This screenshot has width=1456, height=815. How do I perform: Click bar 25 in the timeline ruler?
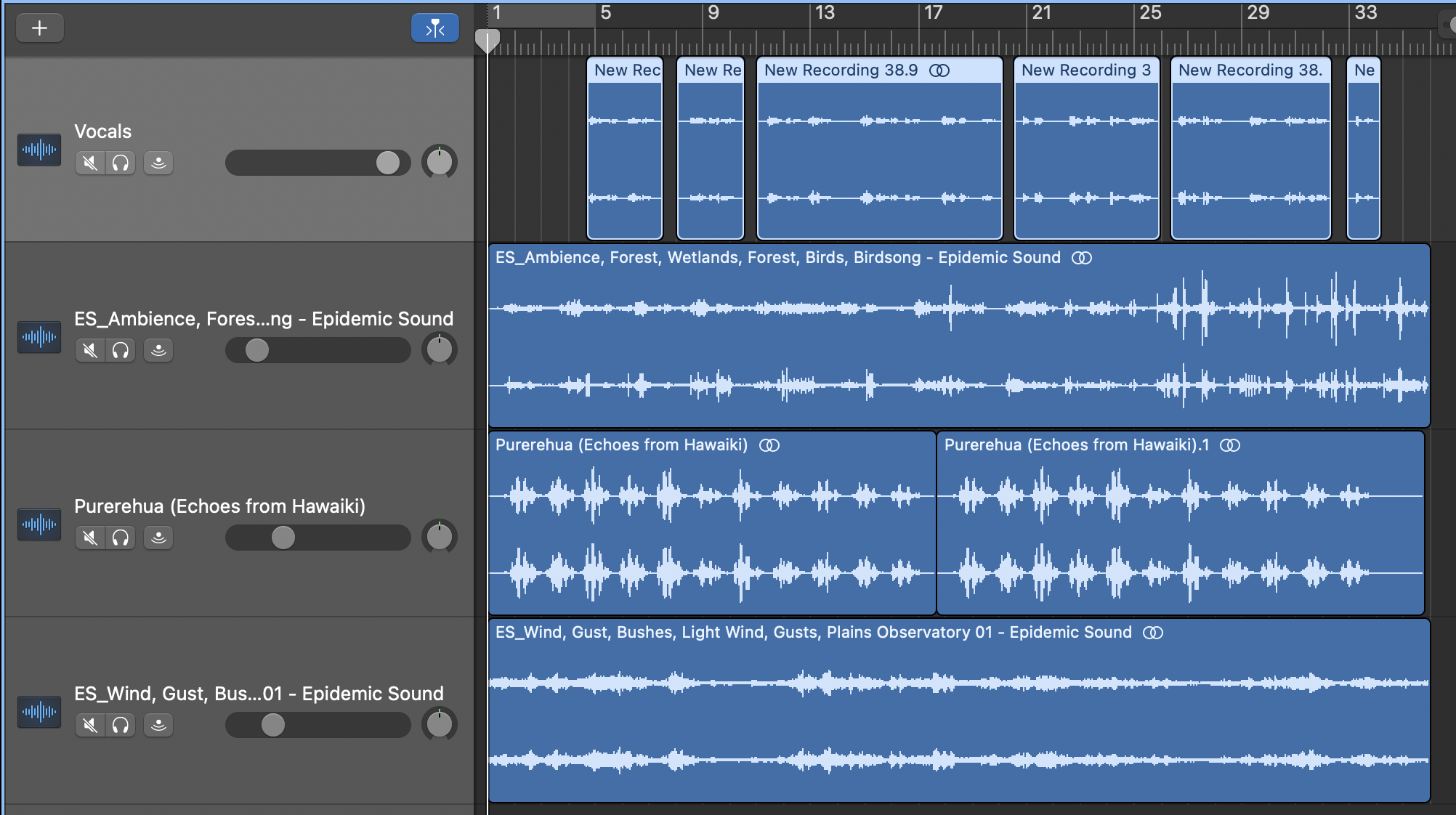click(1149, 12)
